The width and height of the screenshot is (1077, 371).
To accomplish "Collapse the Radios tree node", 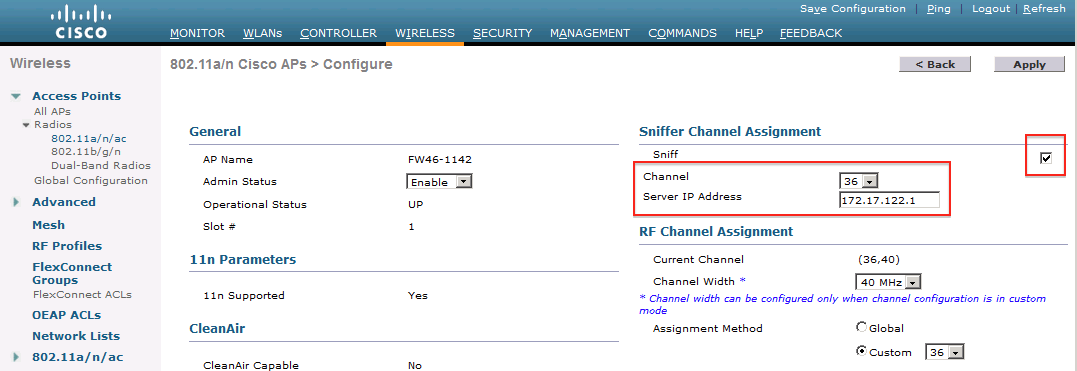I will coord(26,125).
